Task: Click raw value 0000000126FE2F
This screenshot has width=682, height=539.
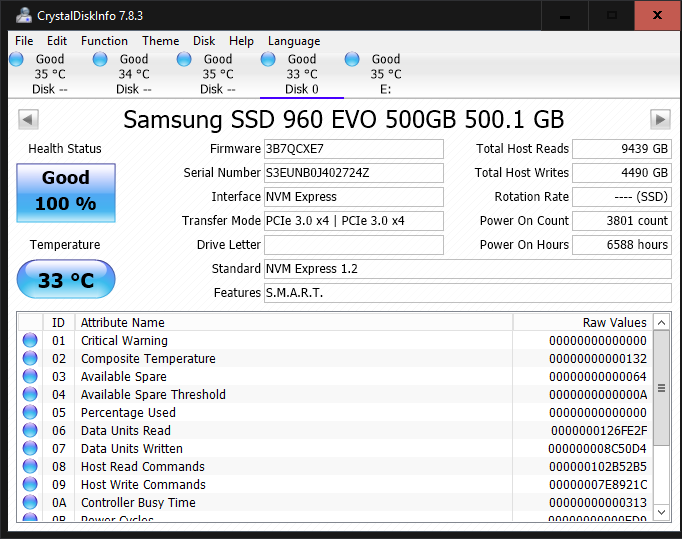Action: point(599,431)
